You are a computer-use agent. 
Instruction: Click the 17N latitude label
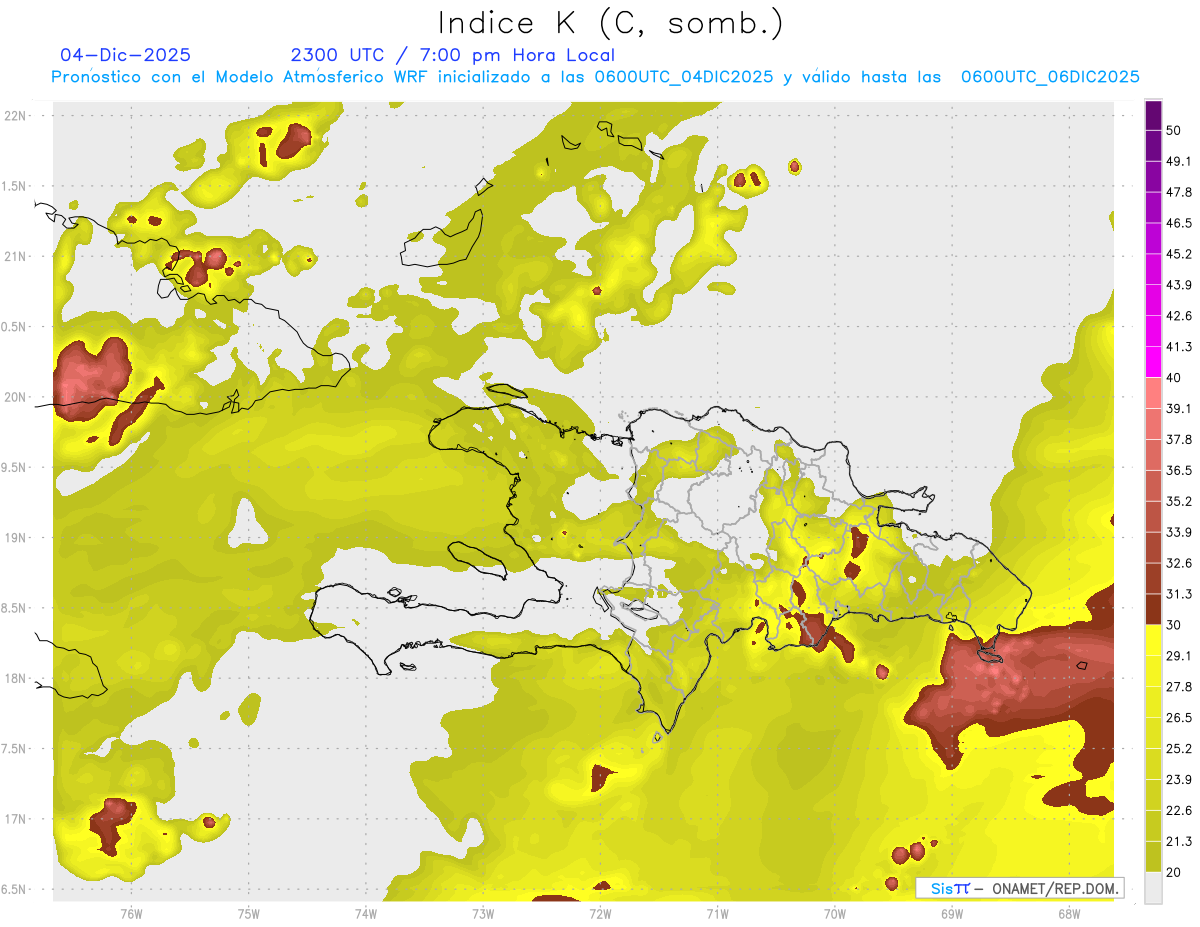click(16, 819)
